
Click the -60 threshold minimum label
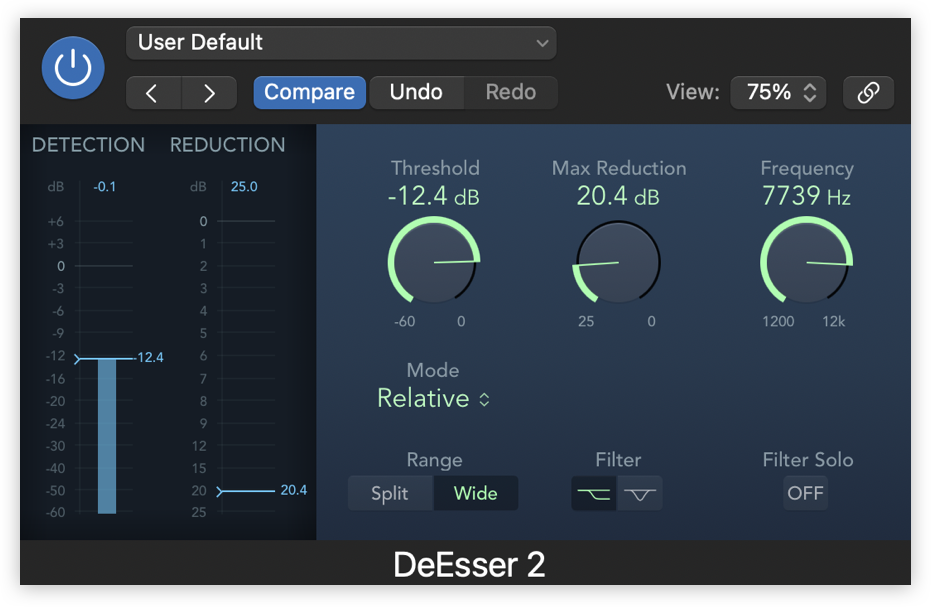tap(404, 321)
